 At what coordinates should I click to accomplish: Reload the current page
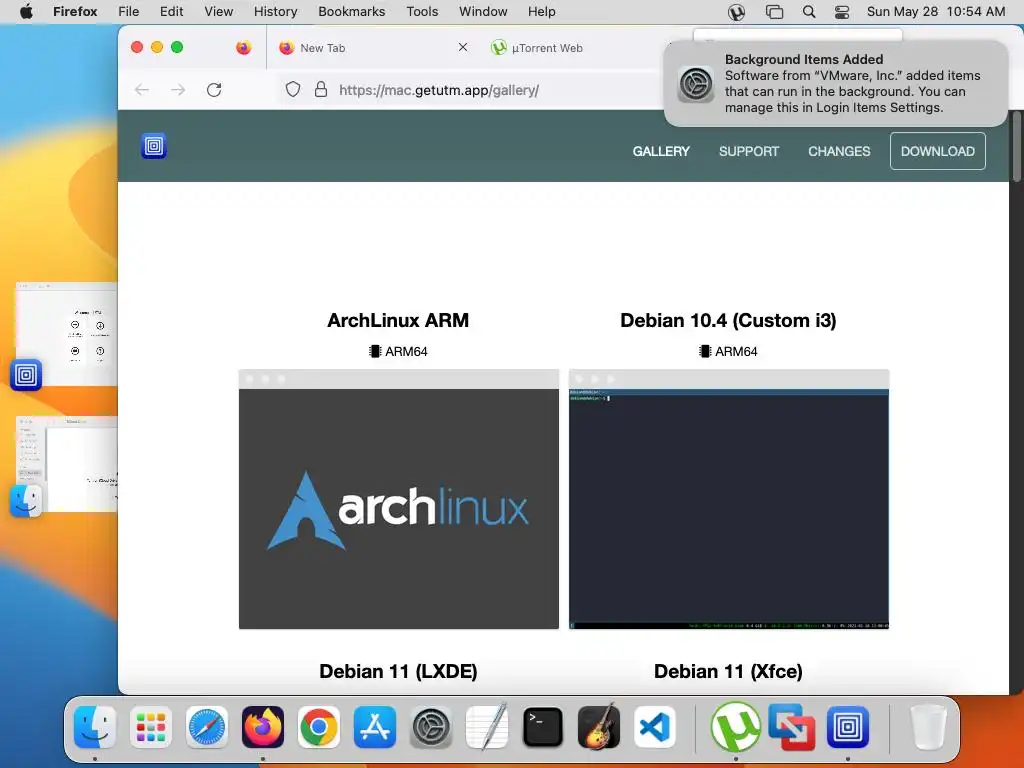pyautogui.click(x=214, y=90)
